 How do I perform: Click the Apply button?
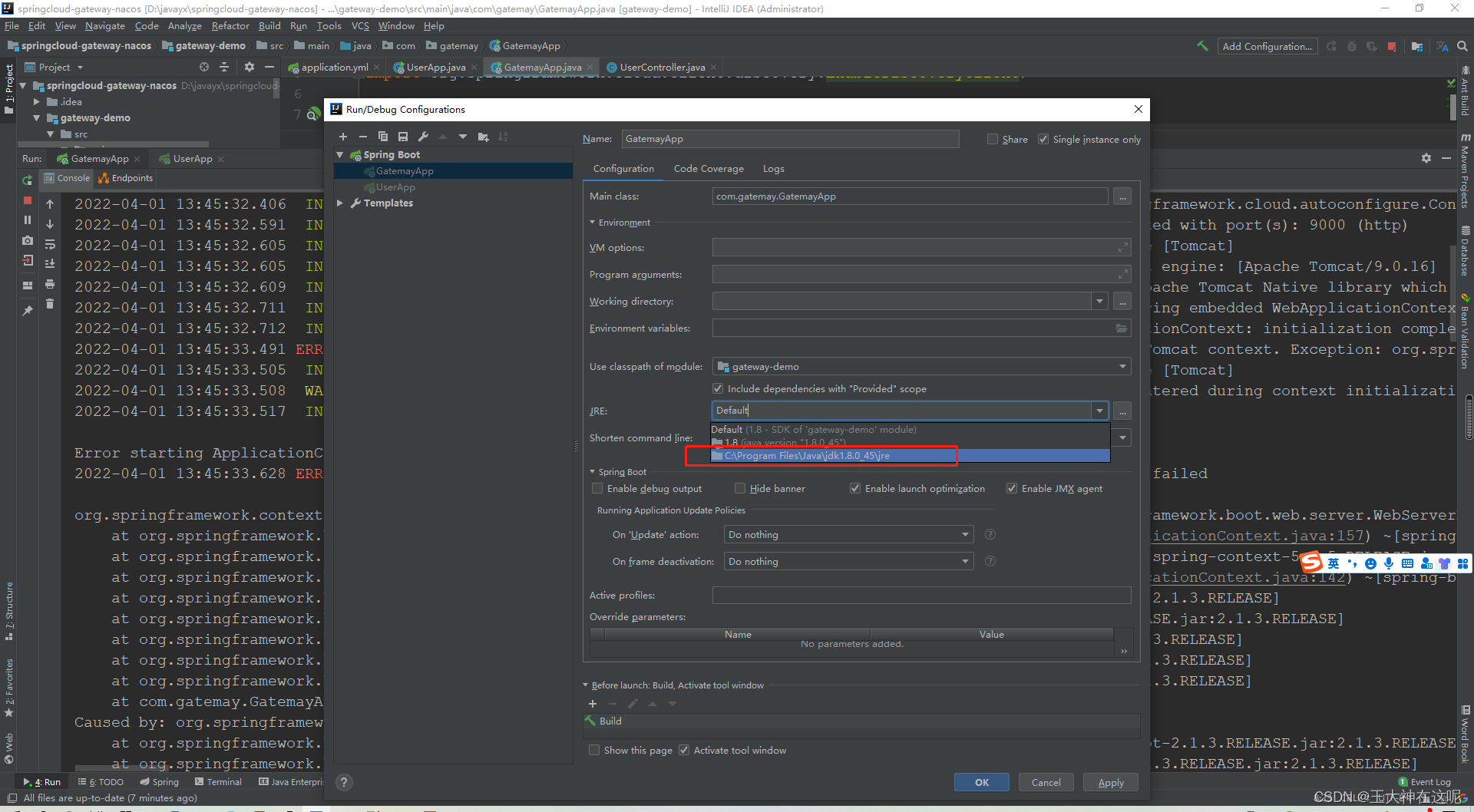pos(1110,782)
